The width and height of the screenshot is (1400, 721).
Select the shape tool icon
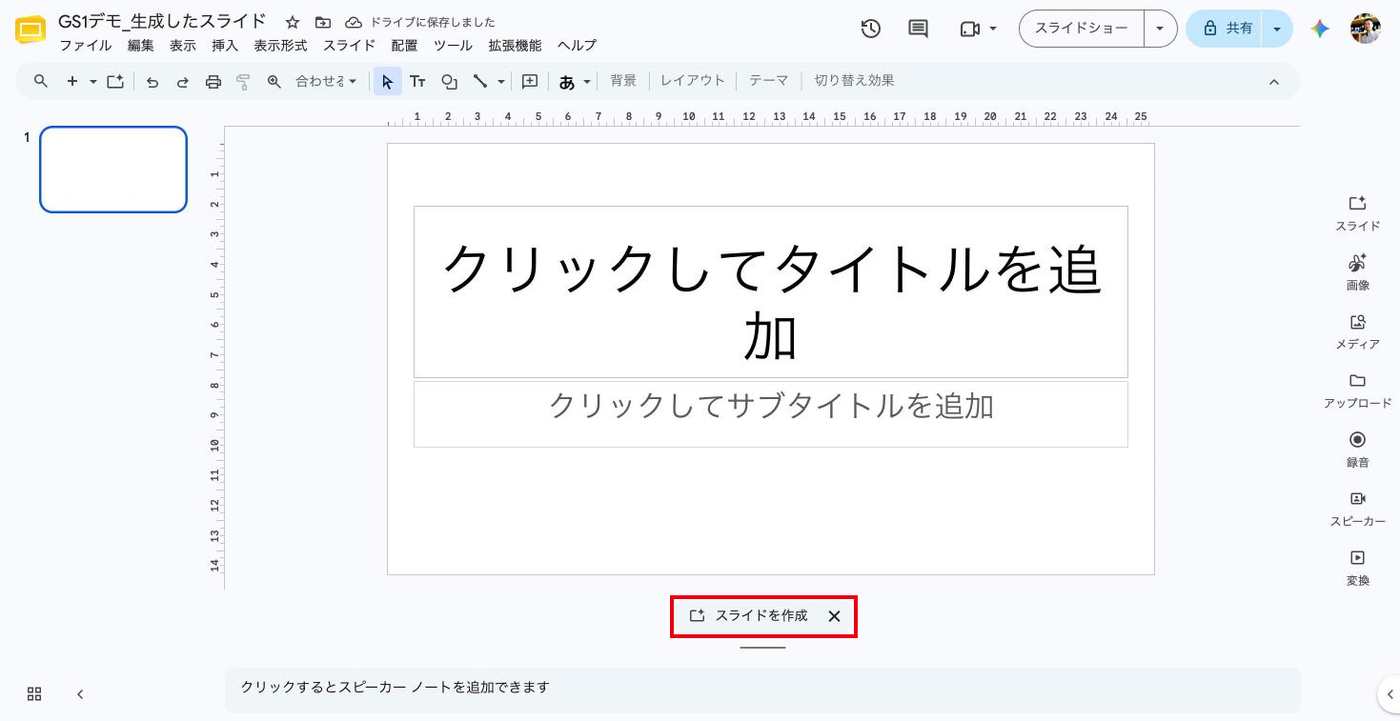tap(449, 82)
